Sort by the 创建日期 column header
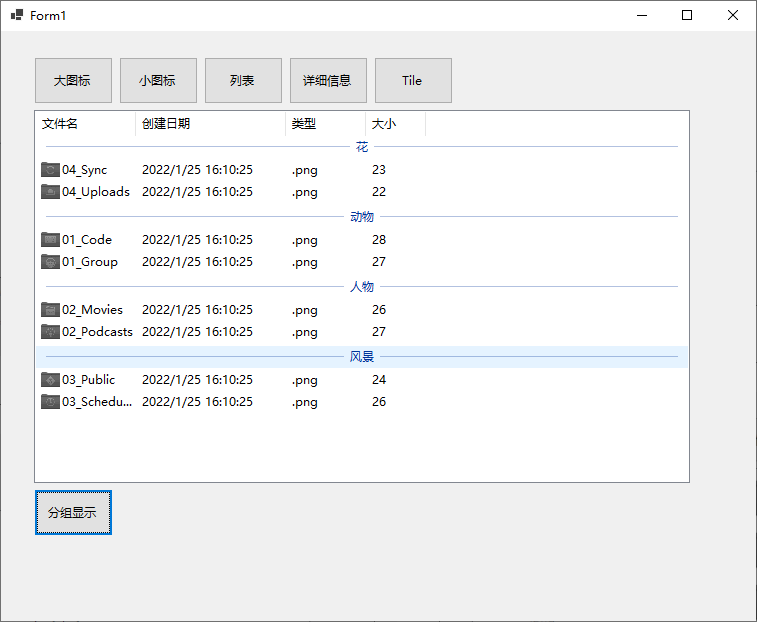The width and height of the screenshot is (757, 622). [210, 124]
